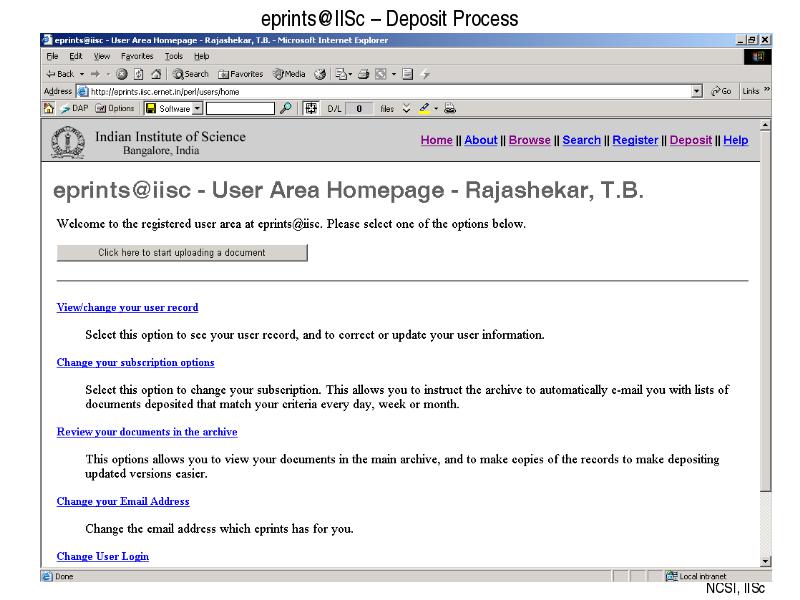Open the About link in site navigation
This screenshot has height=600, width=800.
[481, 140]
